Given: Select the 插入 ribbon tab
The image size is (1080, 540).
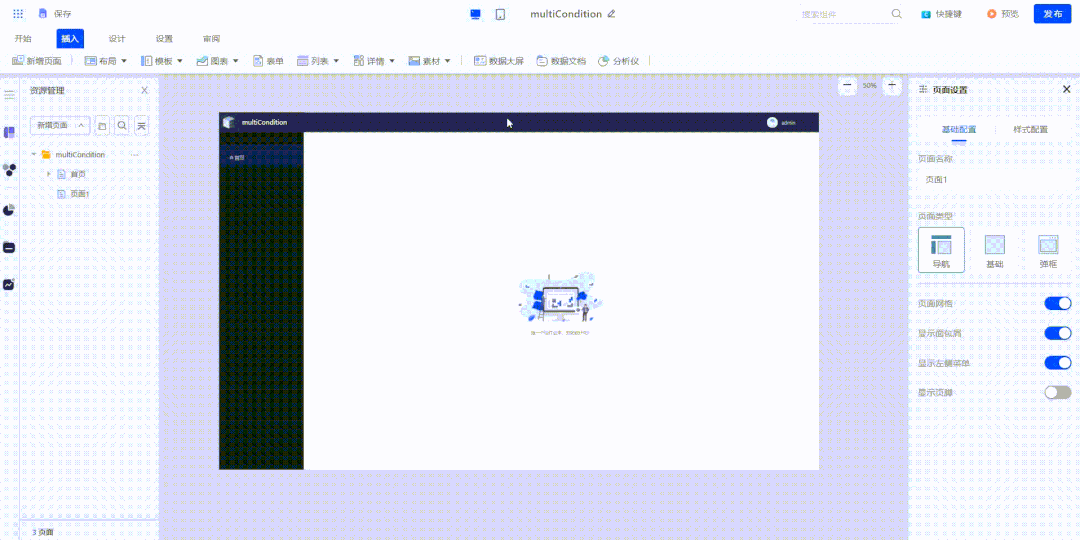Looking at the screenshot, I should coord(70,39).
